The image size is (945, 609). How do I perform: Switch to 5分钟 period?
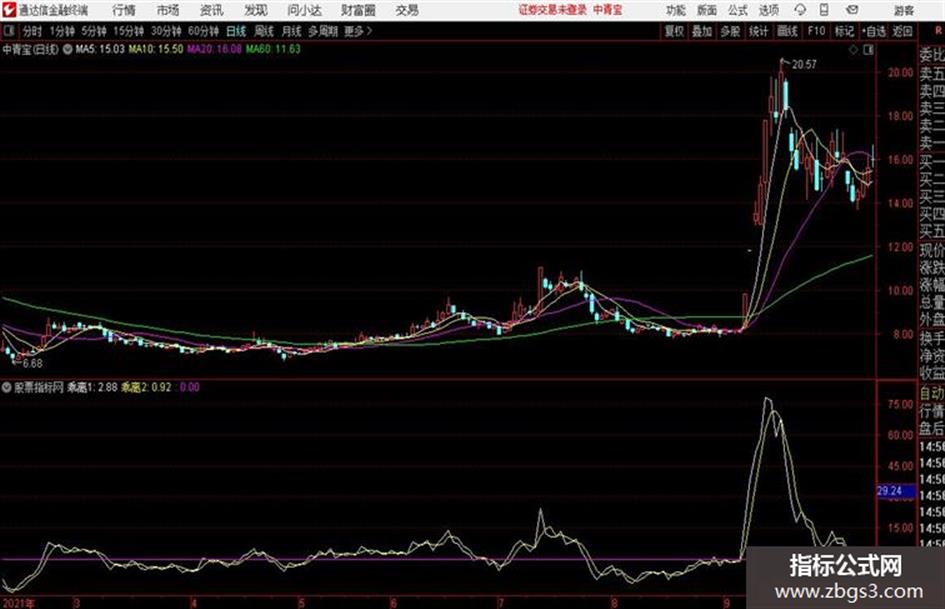(x=94, y=31)
